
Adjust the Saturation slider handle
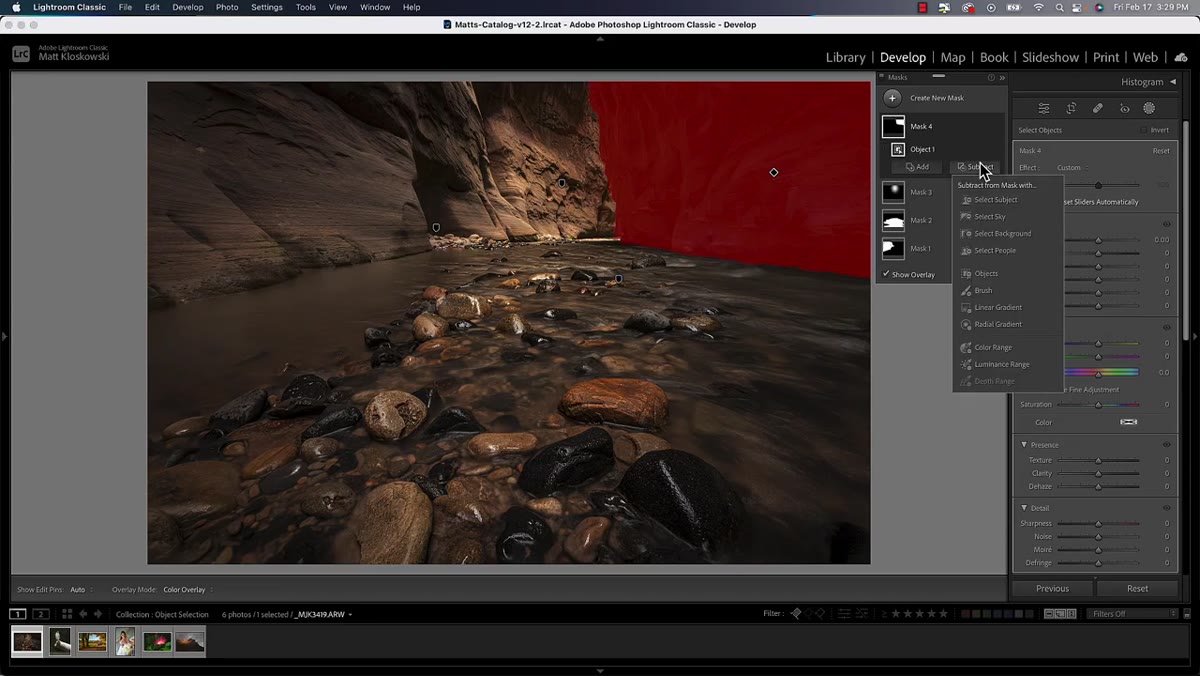[1098, 404]
